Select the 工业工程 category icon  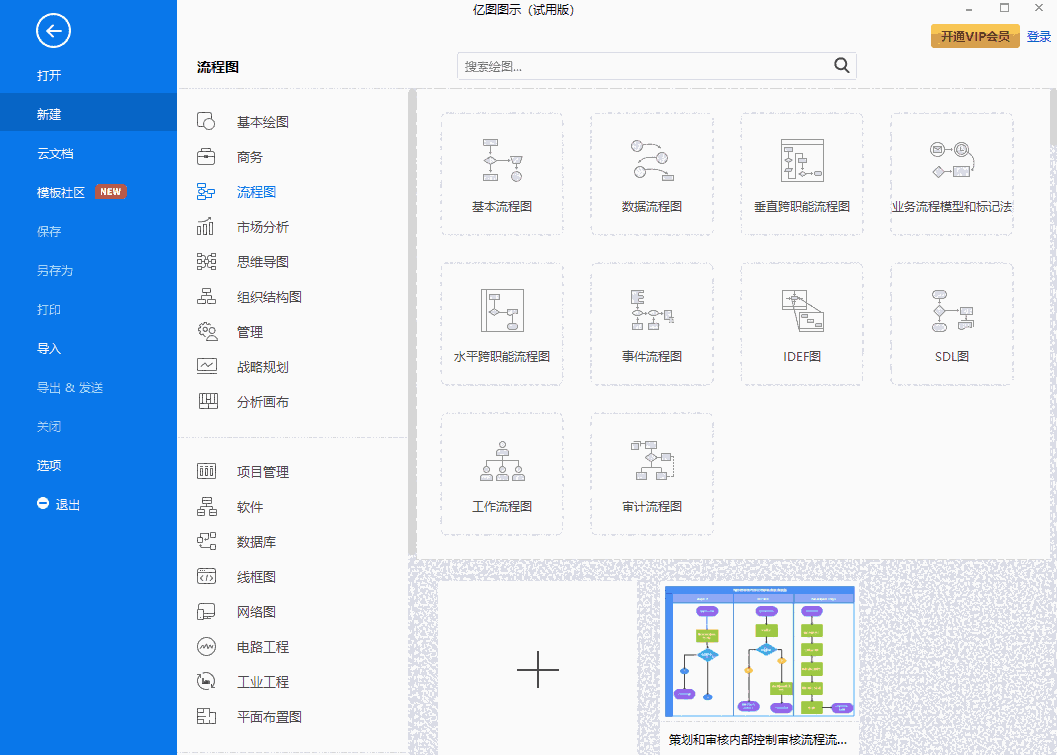click(x=207, y=681)
